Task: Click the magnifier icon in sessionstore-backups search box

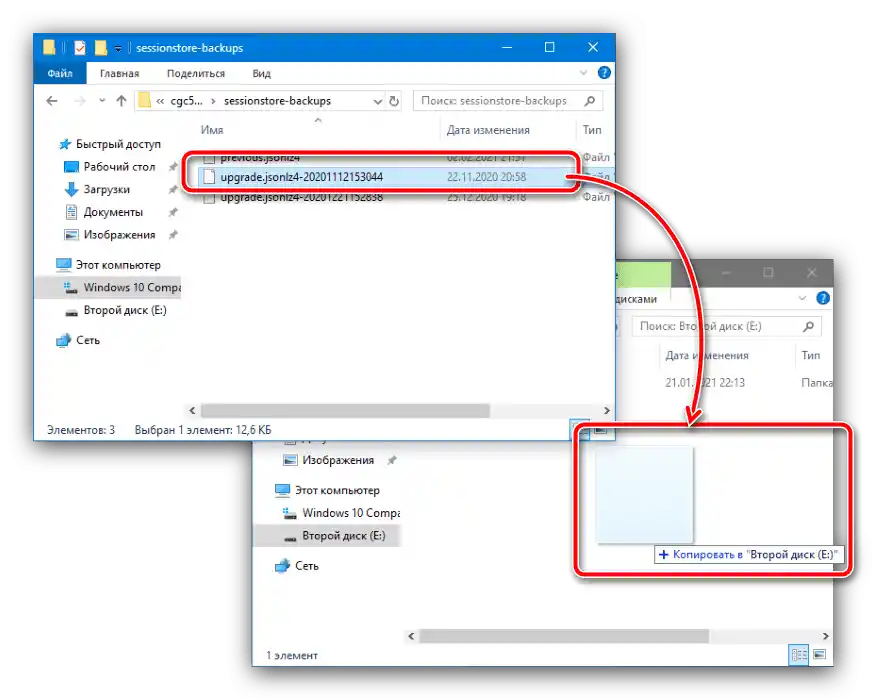Action: point(590,101)
